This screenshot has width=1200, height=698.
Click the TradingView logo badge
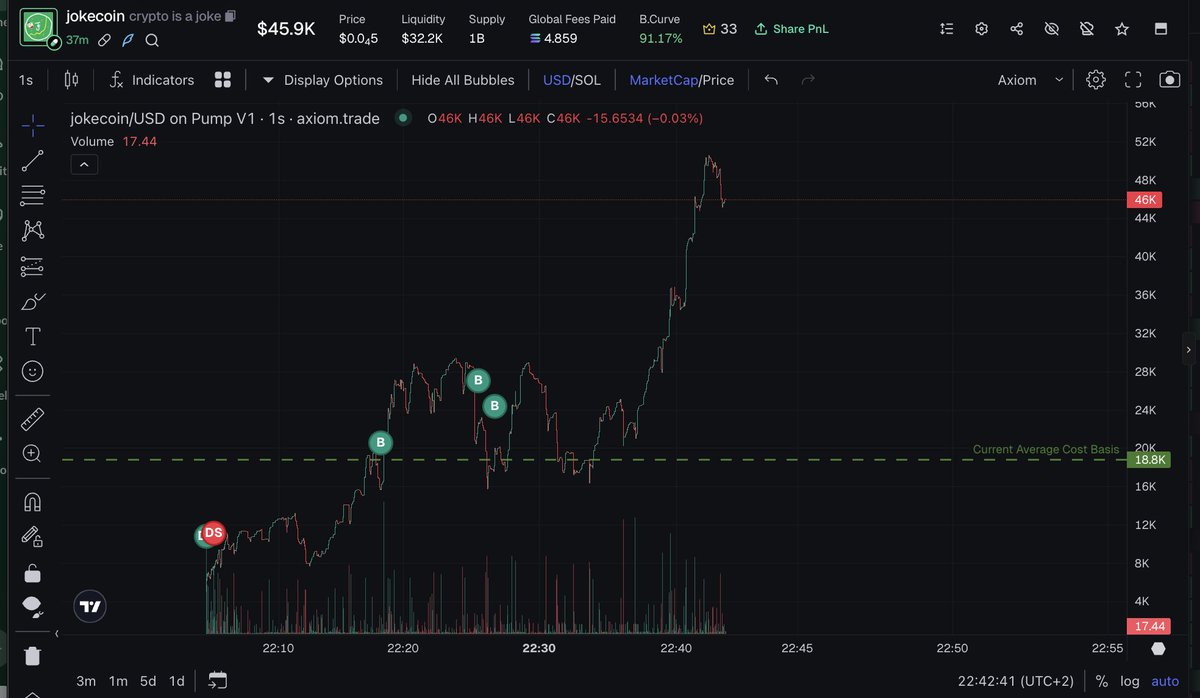[x=90, y=606]
